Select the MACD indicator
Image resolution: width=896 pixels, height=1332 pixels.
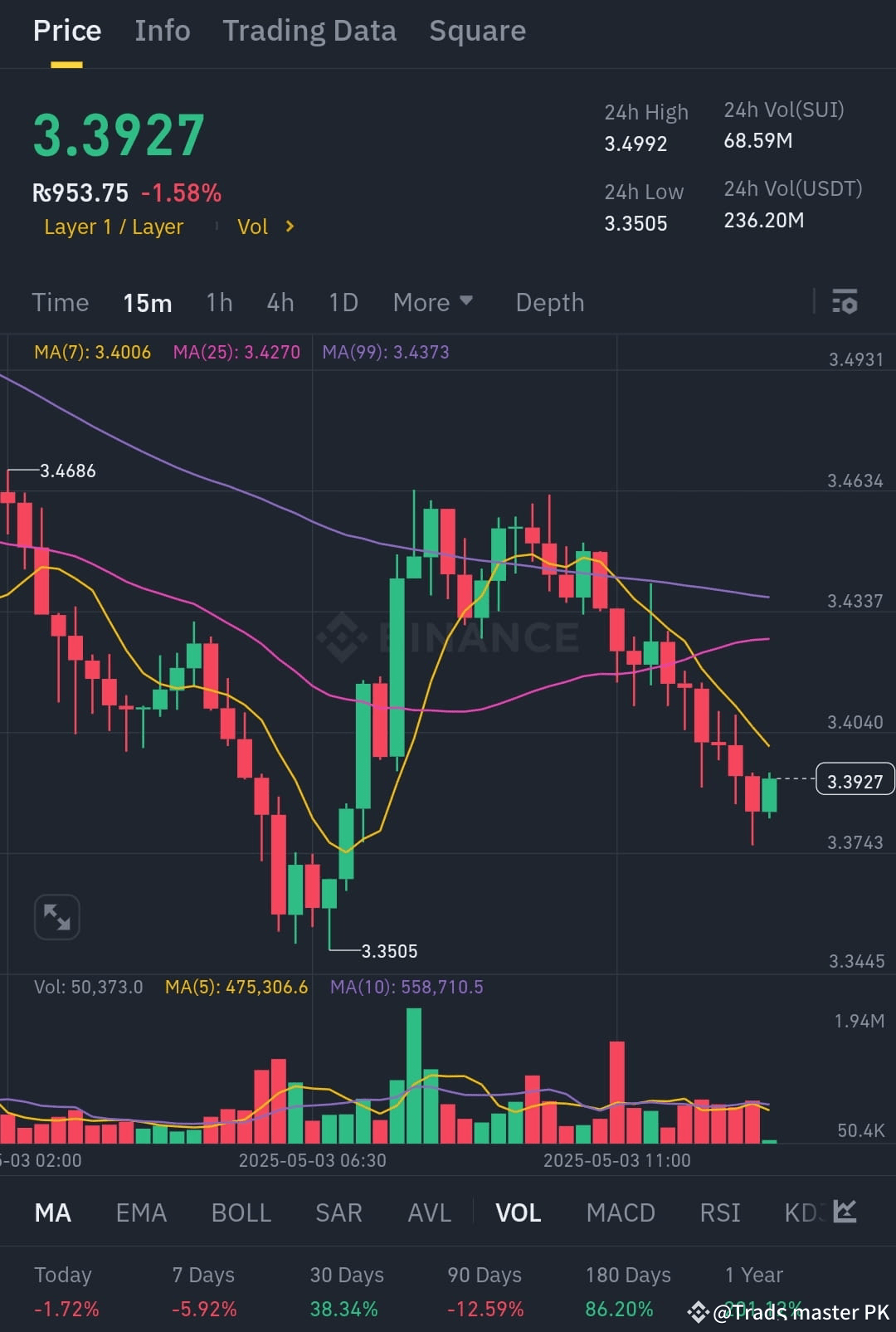coord(620,1212)
